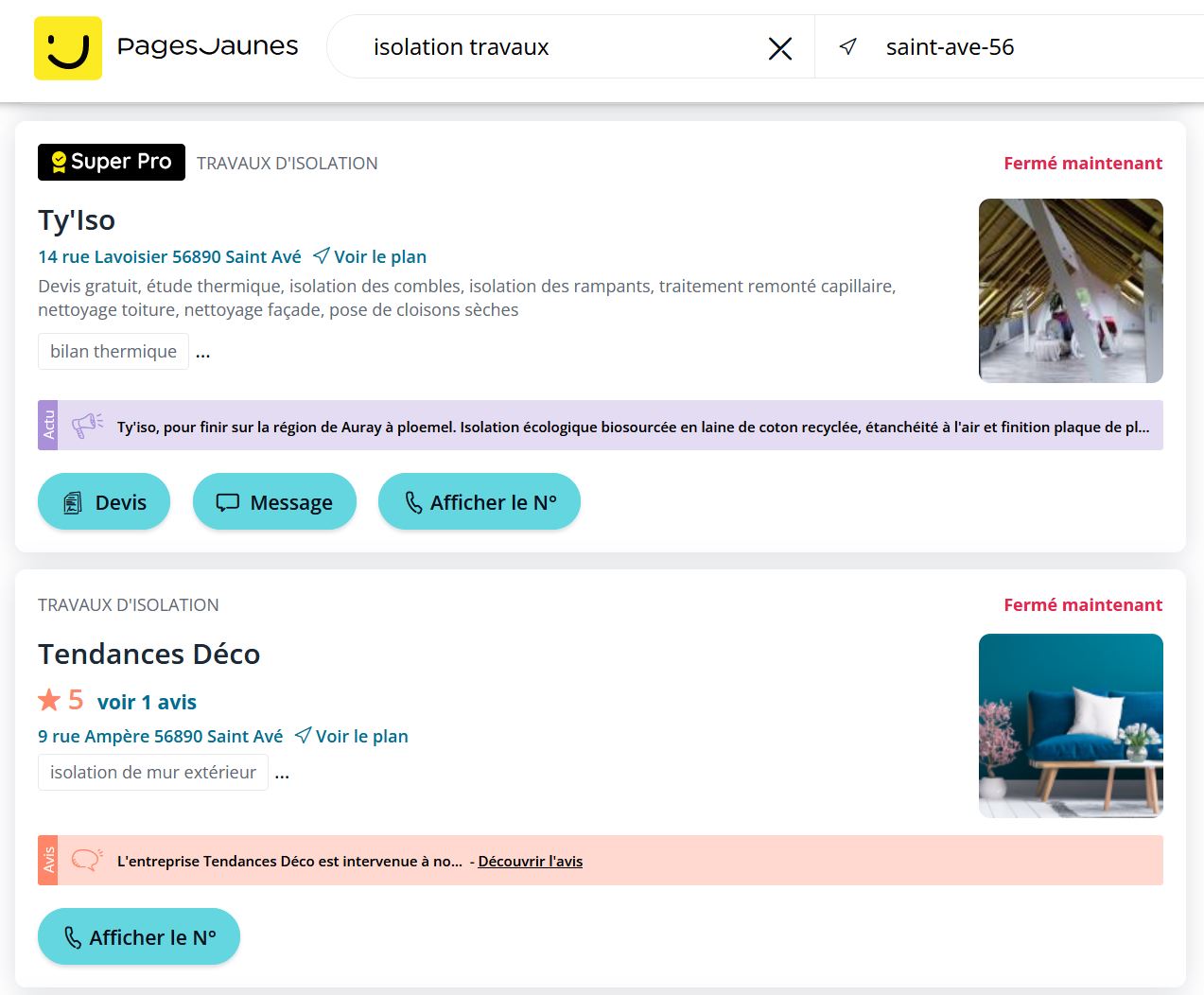Click 'TRAVAUX D'ISOLATION' category label on Ty'Iso
Image resolution: width=1204 pixels, height=995 pixels.
(x=288, y=163)
